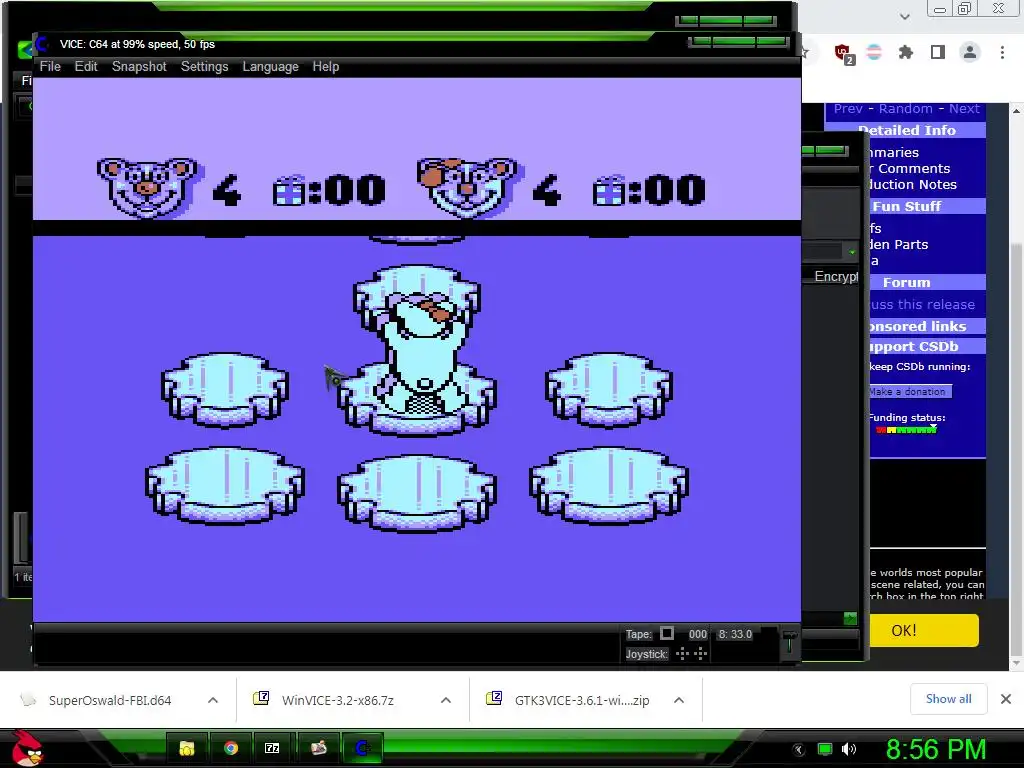Viewport: 1024px width, 768px height.
Task: Open the file explorer taskbar icon
Action: [187, 748]
